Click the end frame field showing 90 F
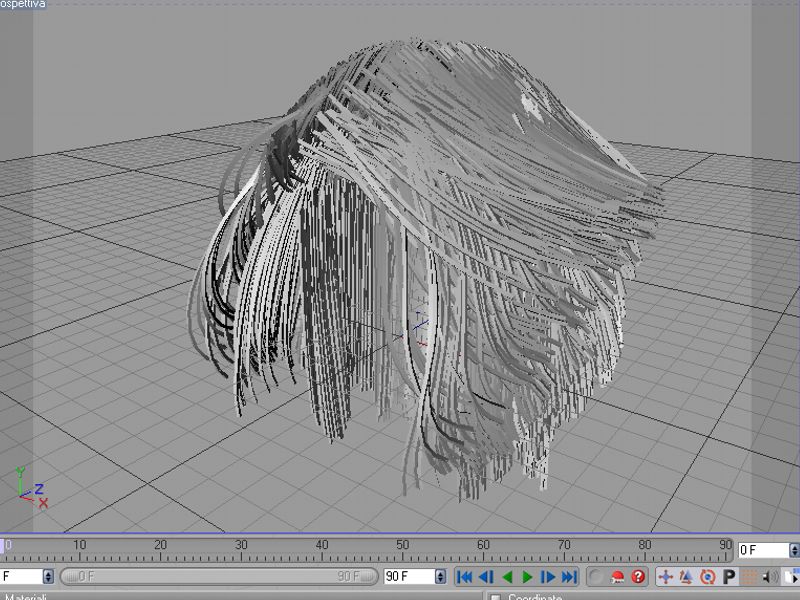This screenshot has width=800, height=600. click(x=409, y=577)
